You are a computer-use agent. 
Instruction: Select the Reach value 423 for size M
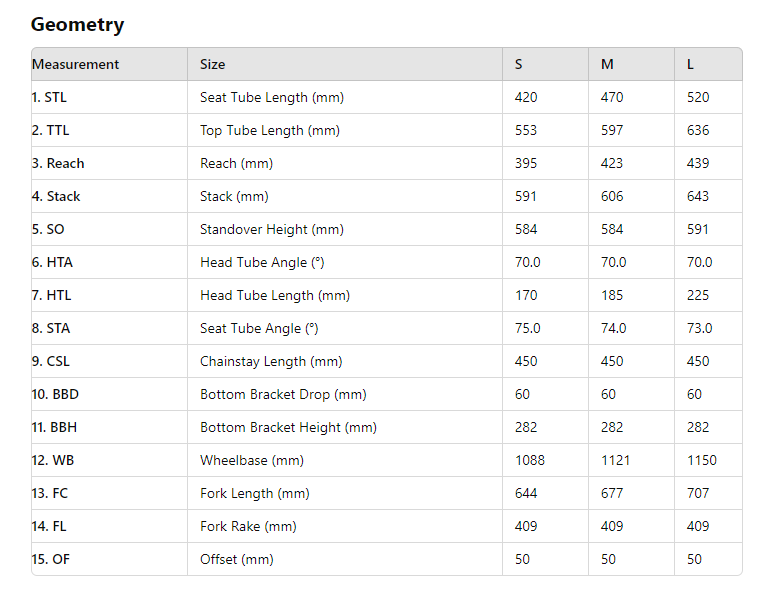pos(612,163)
